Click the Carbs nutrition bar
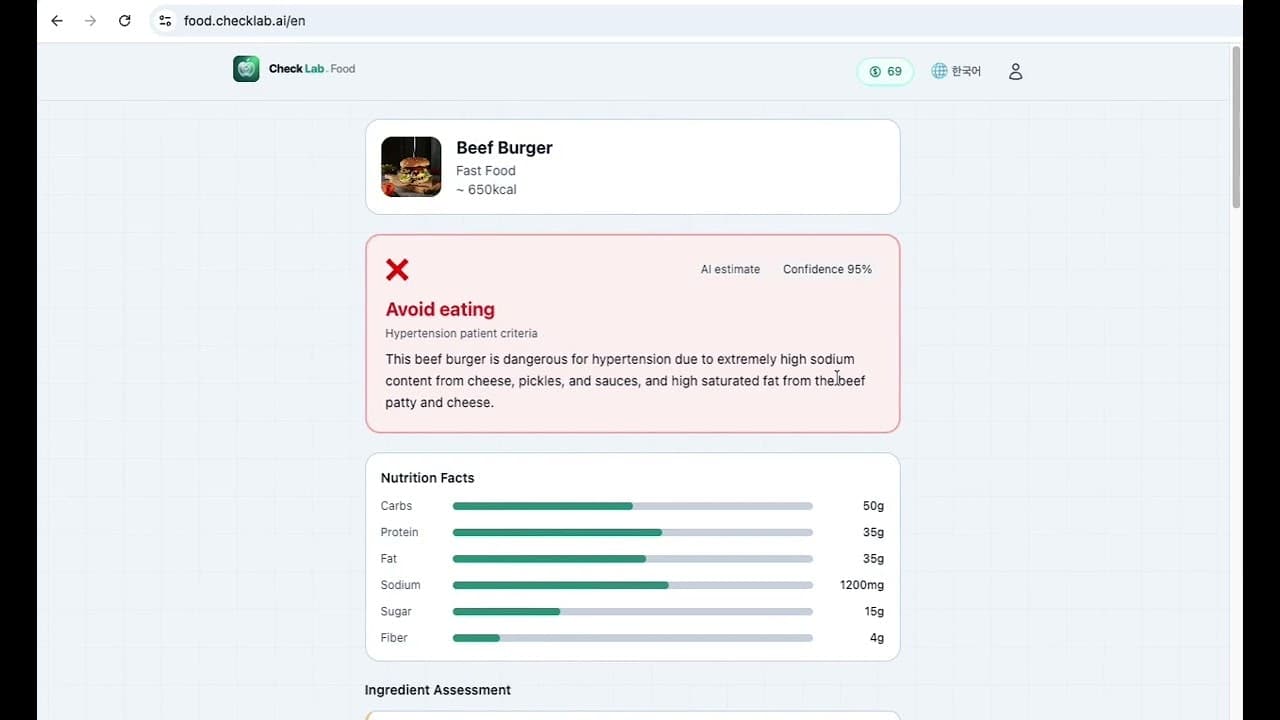Screen dimensions: 1280x720 click(x=632, y=506)
